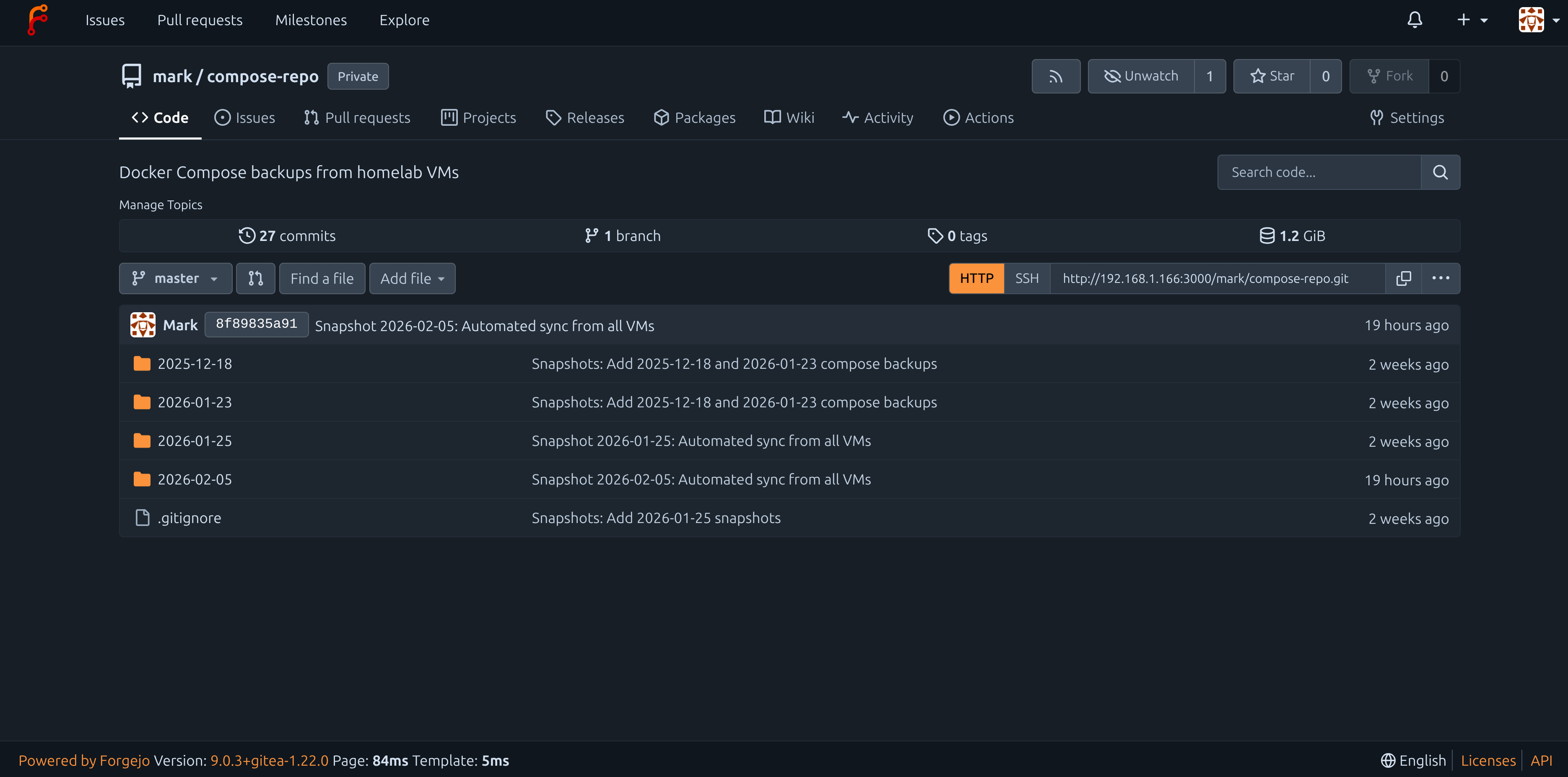The height and width of the screenshot is (777, 1568).
Task: Open the notifications bell
Action: point(1415,20)
